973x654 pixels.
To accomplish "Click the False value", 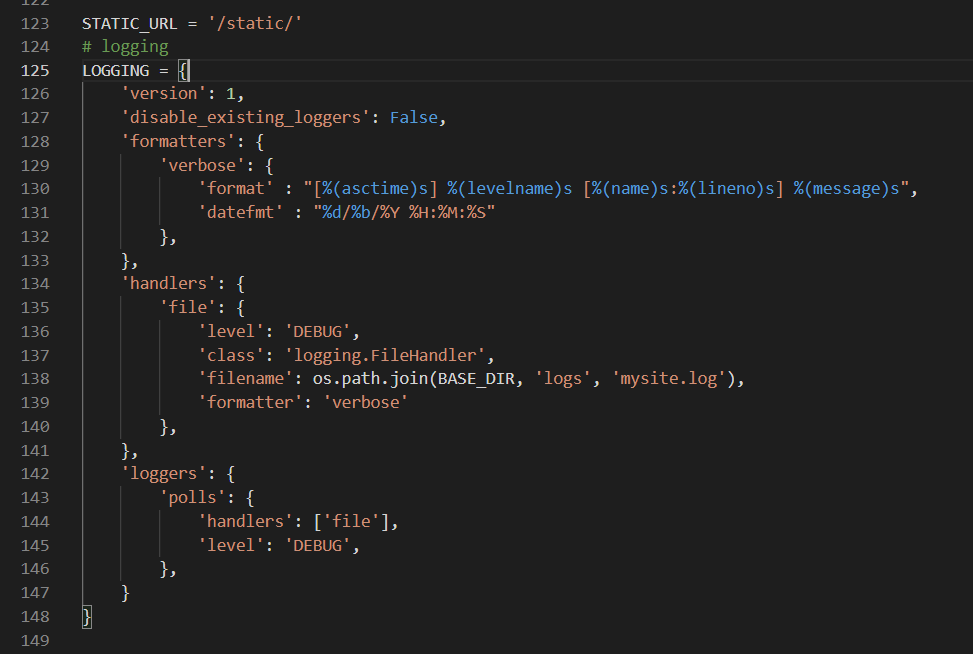I will click(x=414, y=117).
